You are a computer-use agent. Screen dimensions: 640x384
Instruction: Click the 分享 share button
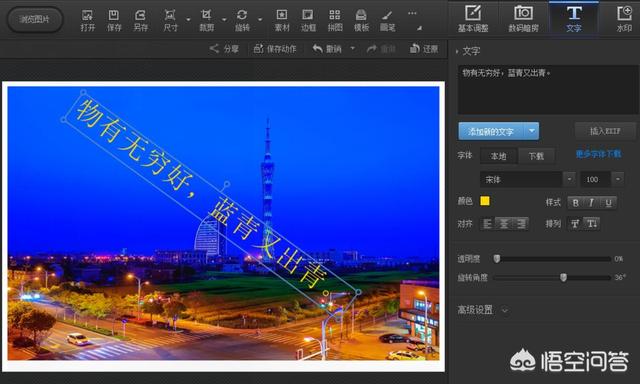pos(224,49)
